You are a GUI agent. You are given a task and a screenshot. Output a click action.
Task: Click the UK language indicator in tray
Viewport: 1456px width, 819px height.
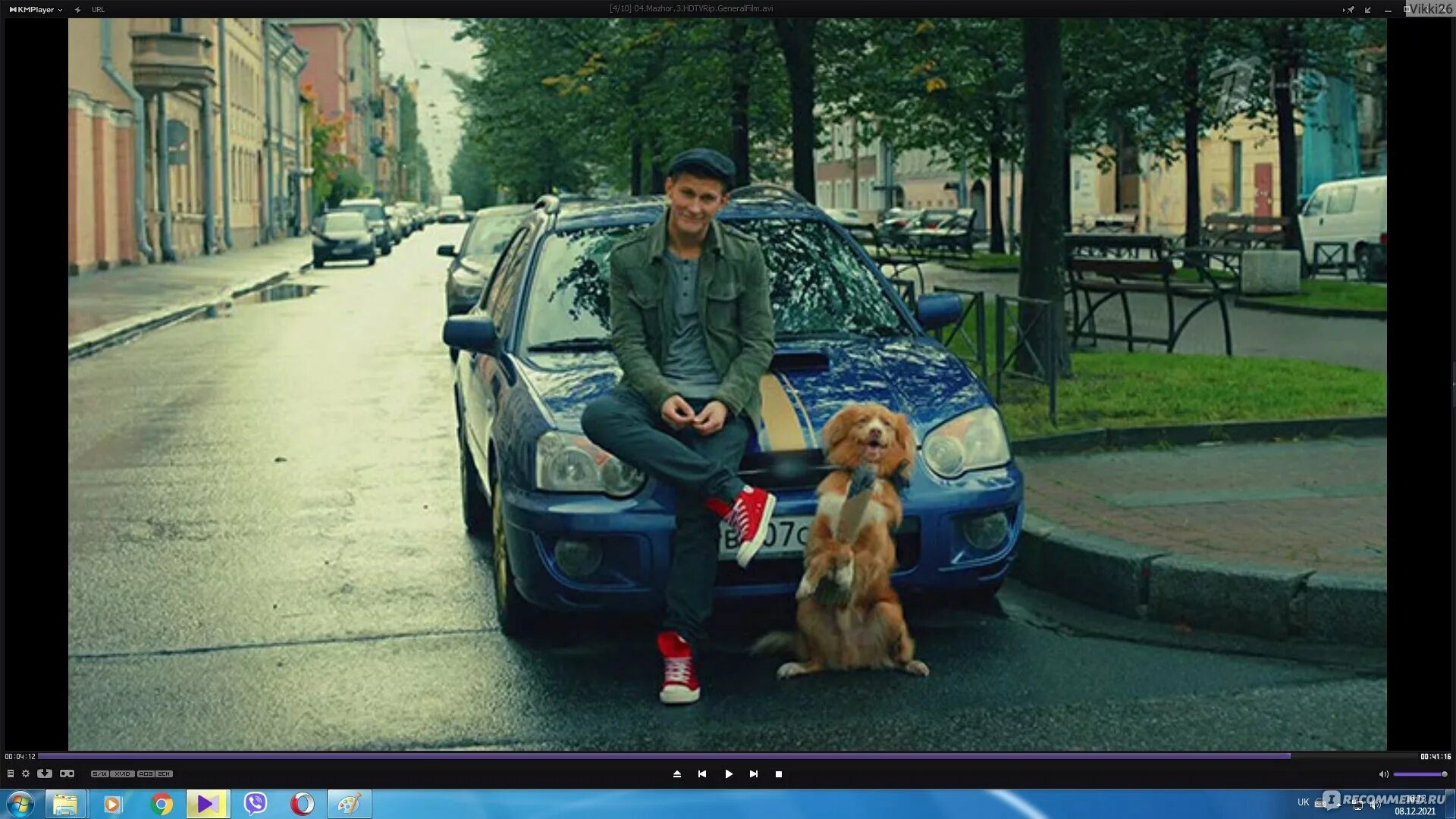click(1303, 802)
